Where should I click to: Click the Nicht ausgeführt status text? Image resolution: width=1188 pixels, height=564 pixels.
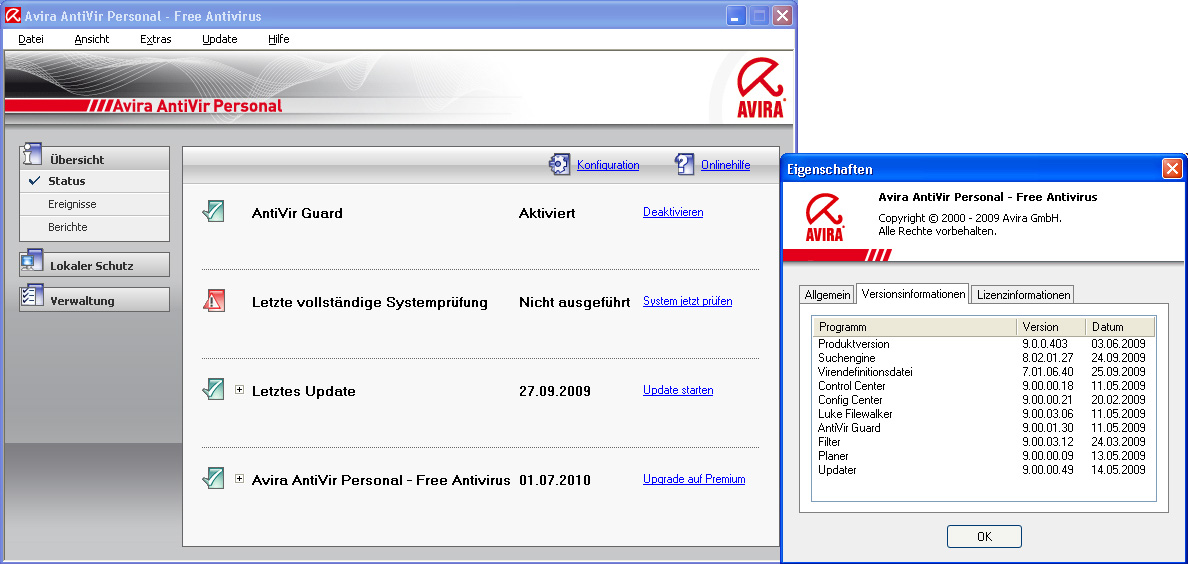point(574,302)
